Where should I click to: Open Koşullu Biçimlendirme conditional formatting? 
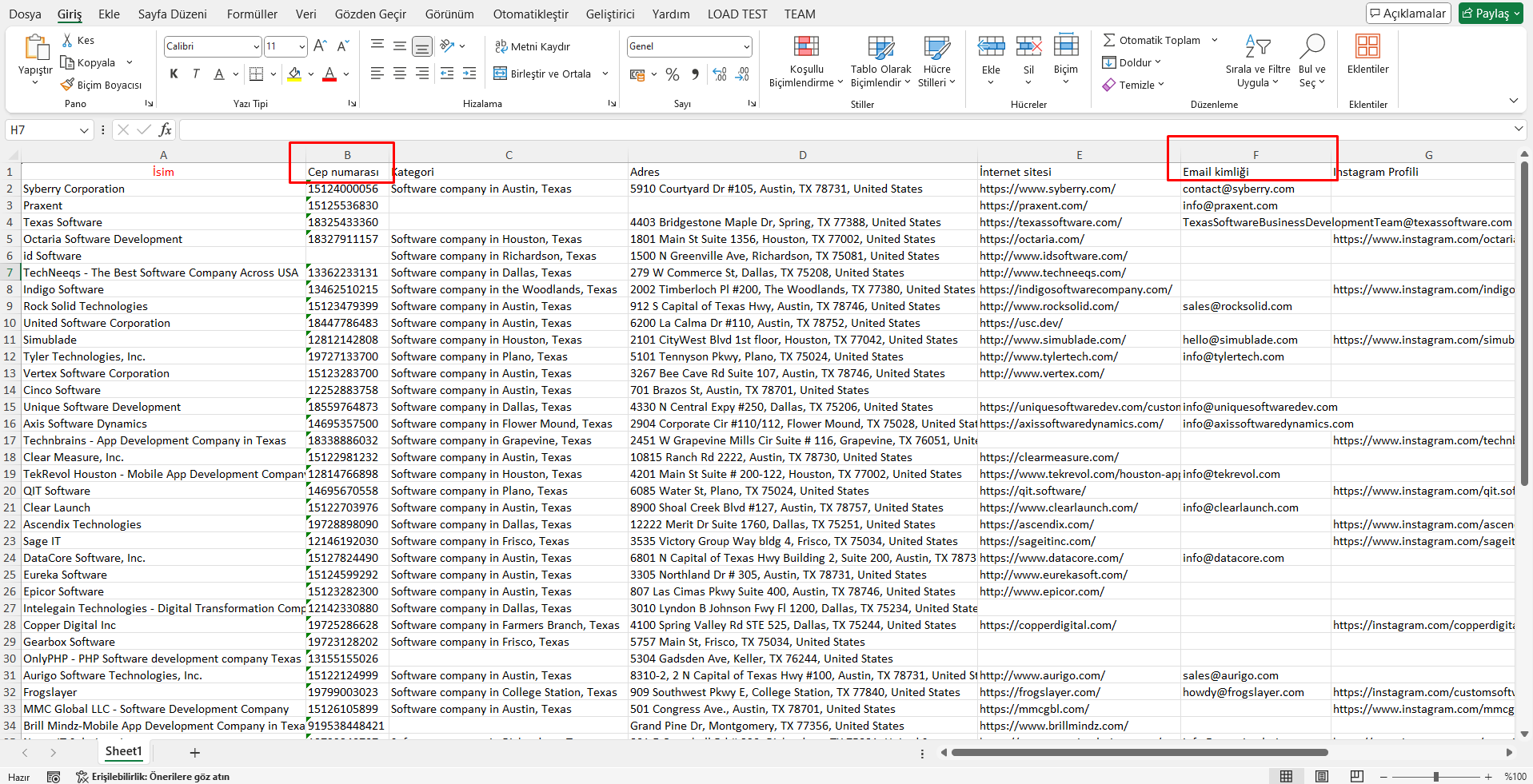(806, 62)
